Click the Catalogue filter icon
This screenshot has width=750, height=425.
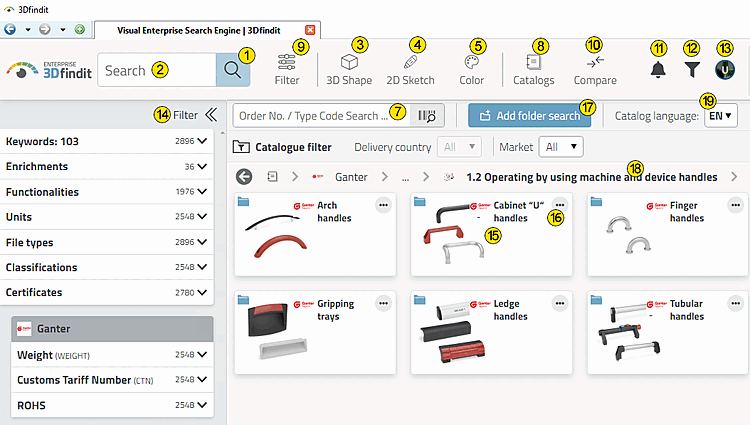pos(241,147)
